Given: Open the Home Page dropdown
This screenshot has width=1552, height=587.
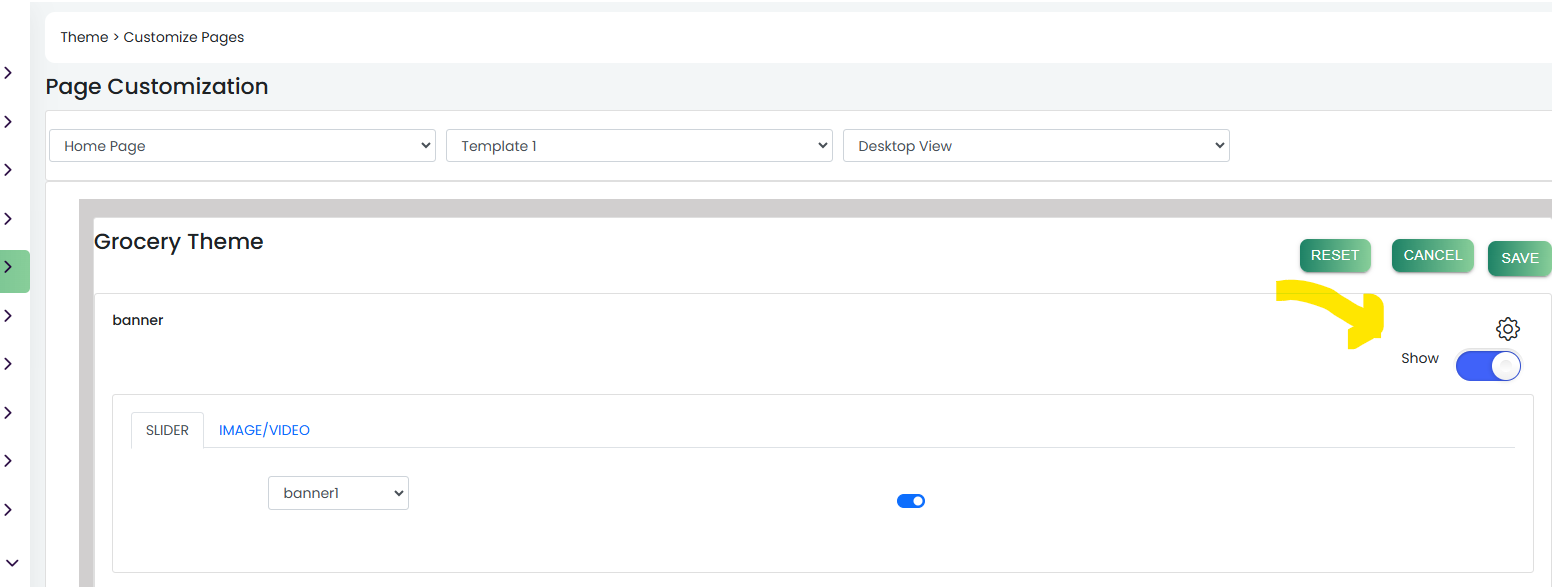Looking at the screenshot, I should coord(242,146).
